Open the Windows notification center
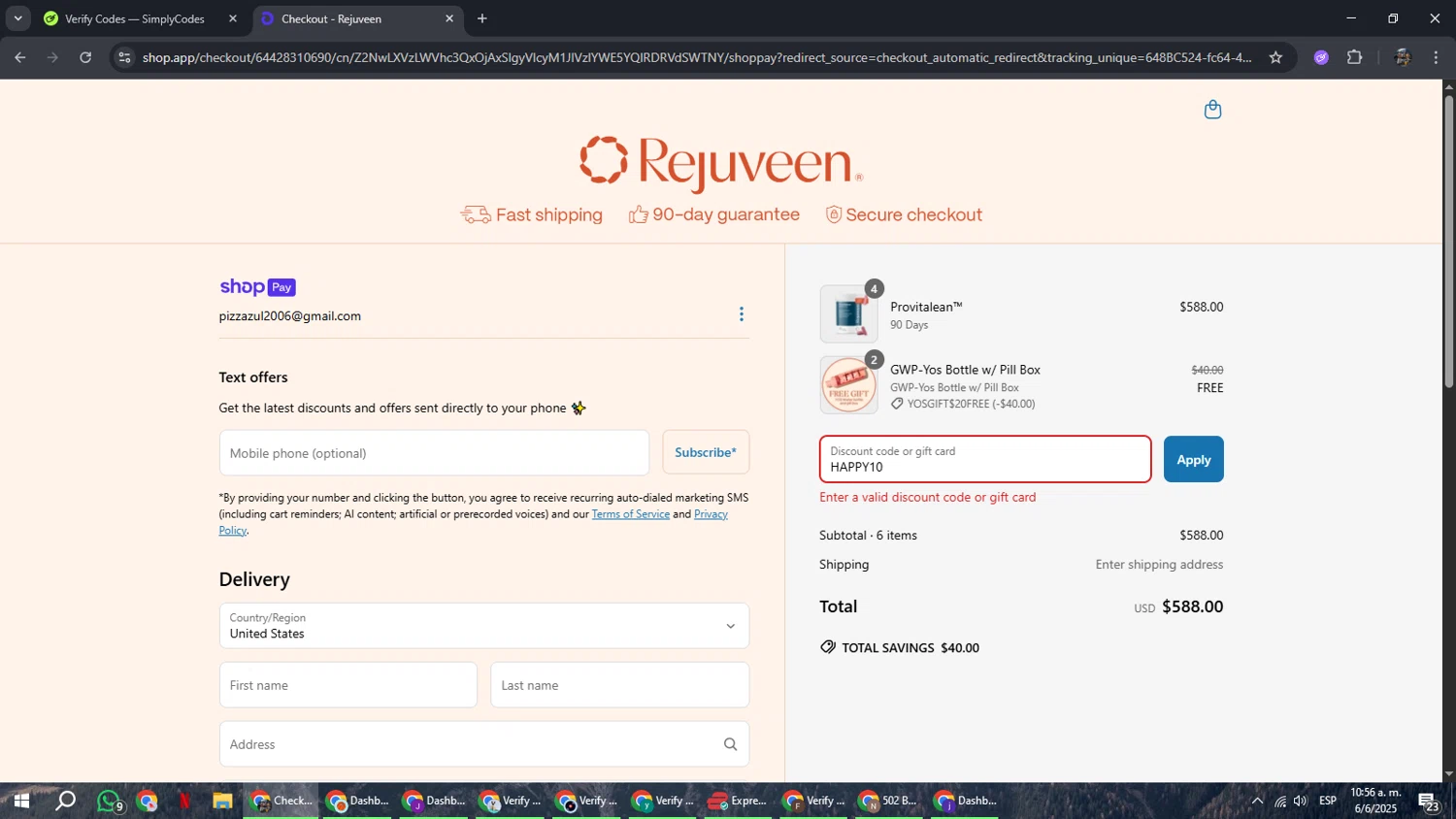This screenshot has width=1456, height=819. click(1428, 802)
